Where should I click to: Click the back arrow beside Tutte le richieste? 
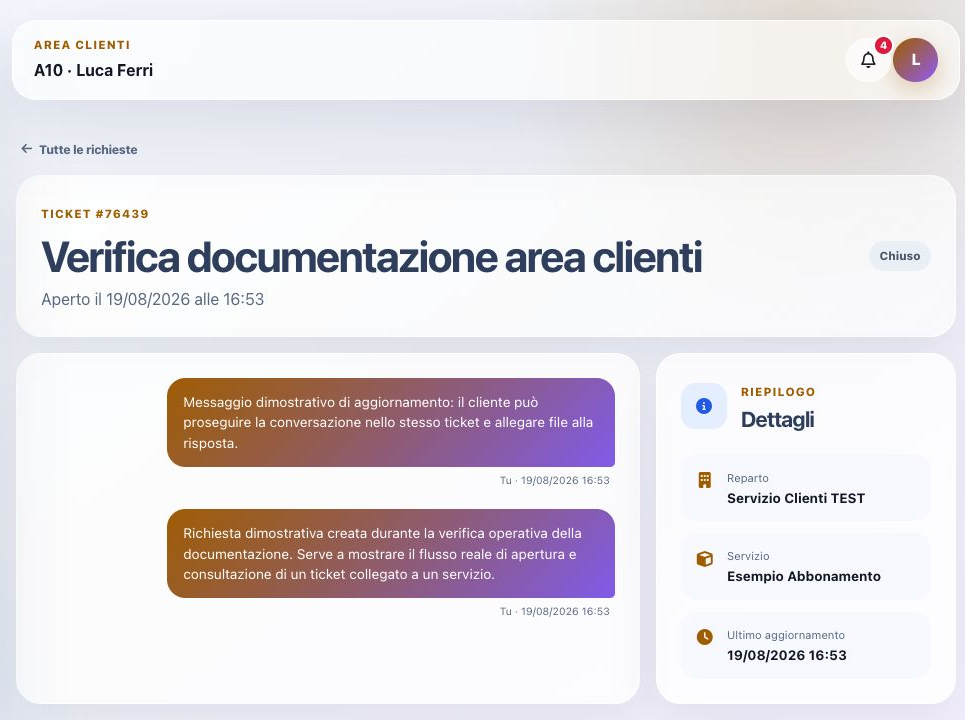click(x=26, y=149)
